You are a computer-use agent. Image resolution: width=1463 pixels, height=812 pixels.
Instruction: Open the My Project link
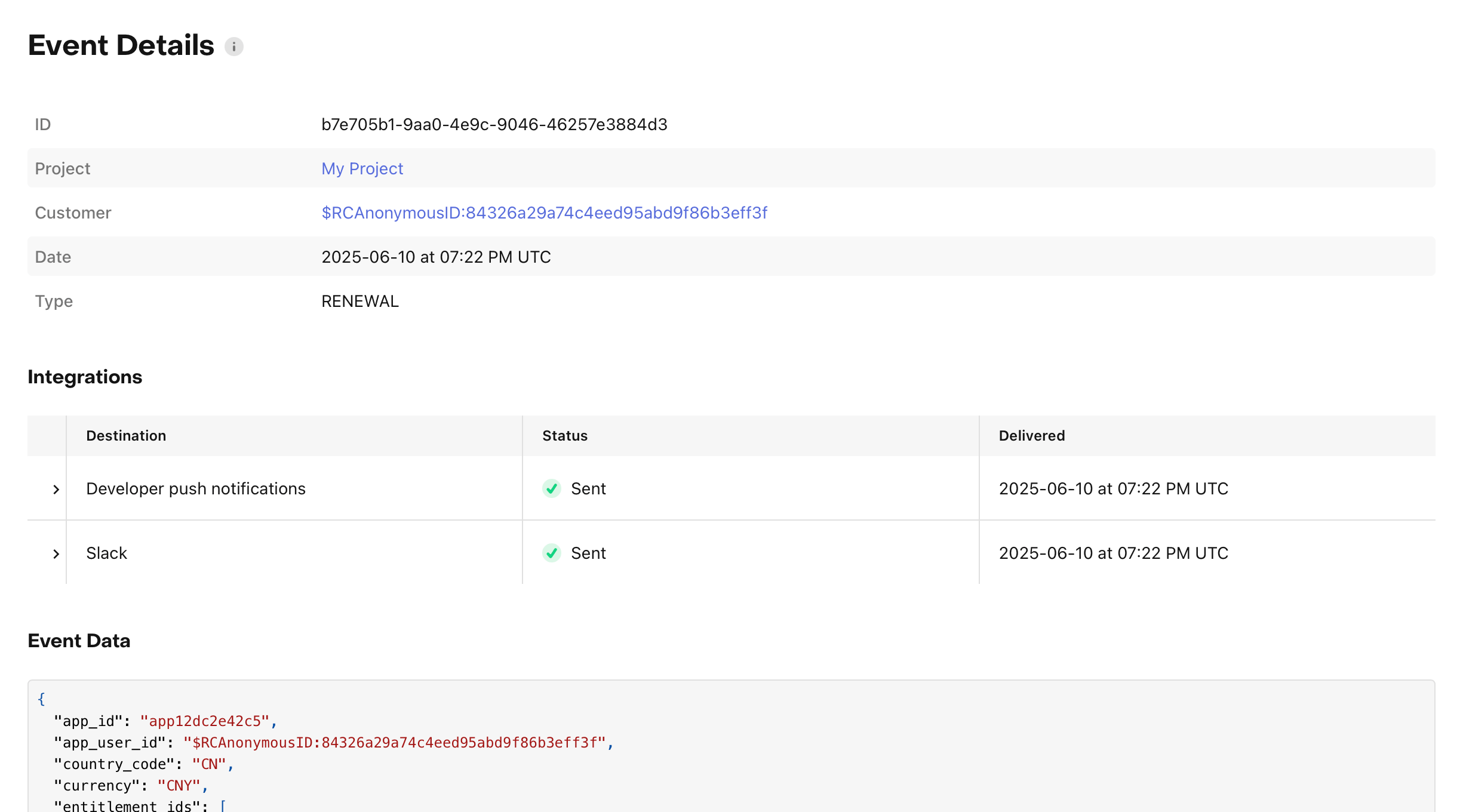coord(362,169)
